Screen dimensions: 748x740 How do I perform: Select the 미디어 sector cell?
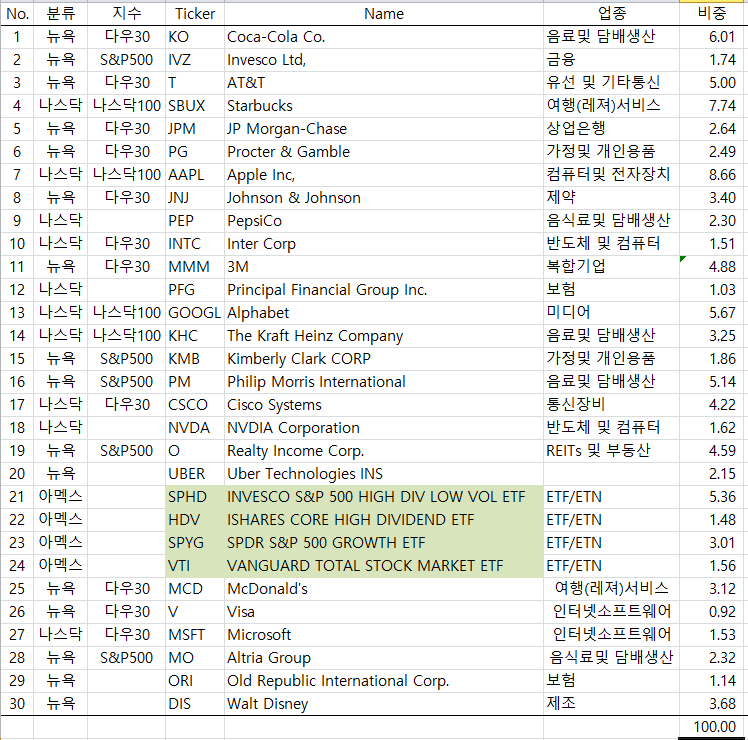[611, 313]
